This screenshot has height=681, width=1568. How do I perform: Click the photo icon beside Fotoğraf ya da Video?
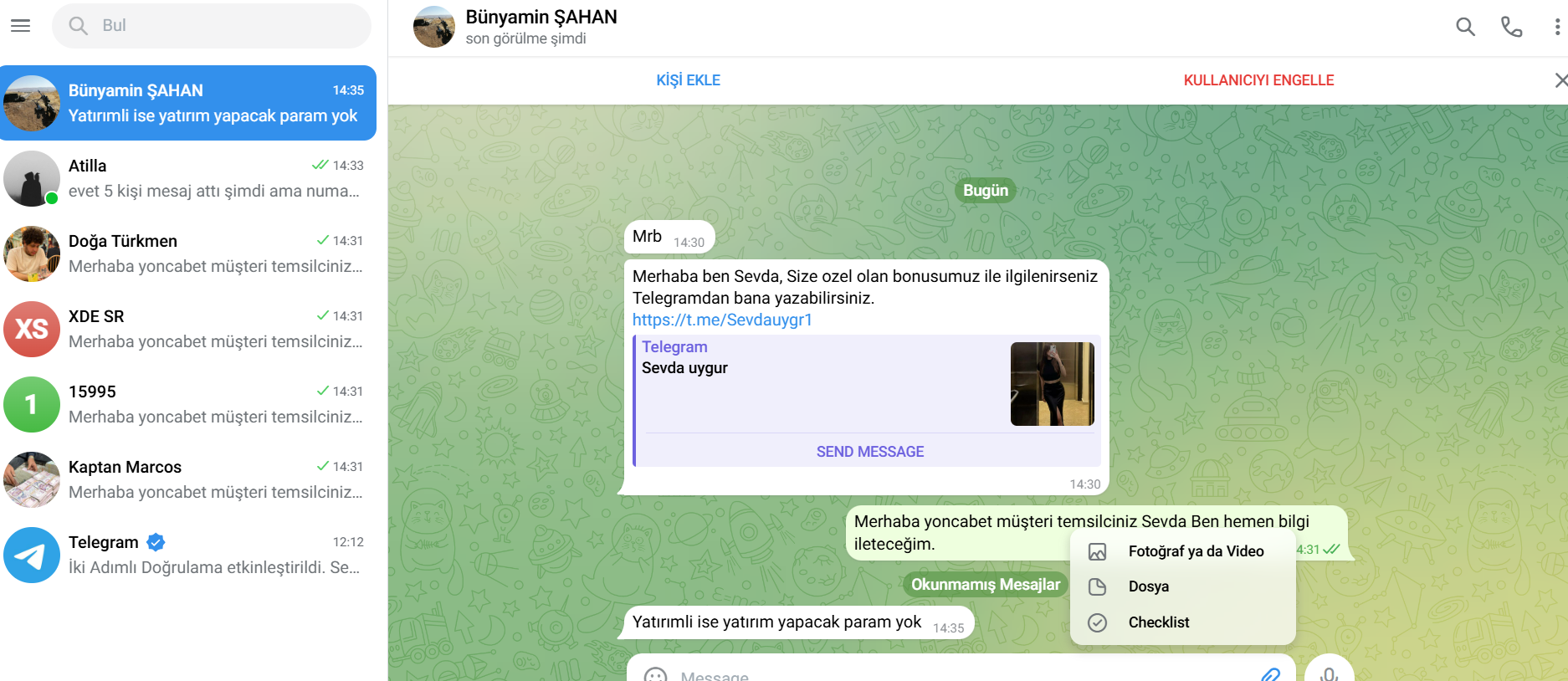[1097, 551]
